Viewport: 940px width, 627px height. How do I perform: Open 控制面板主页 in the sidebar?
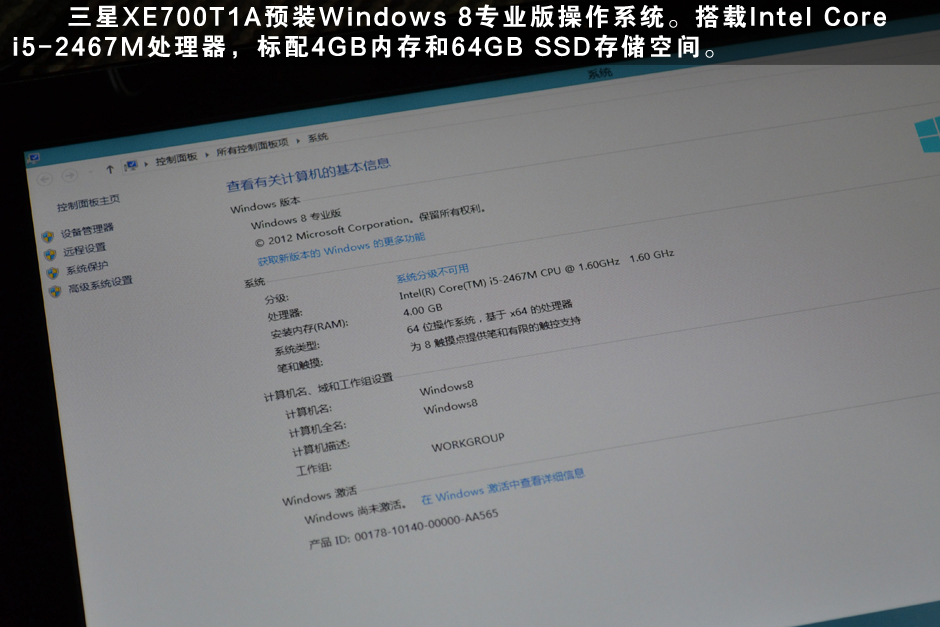pos(88,203)
